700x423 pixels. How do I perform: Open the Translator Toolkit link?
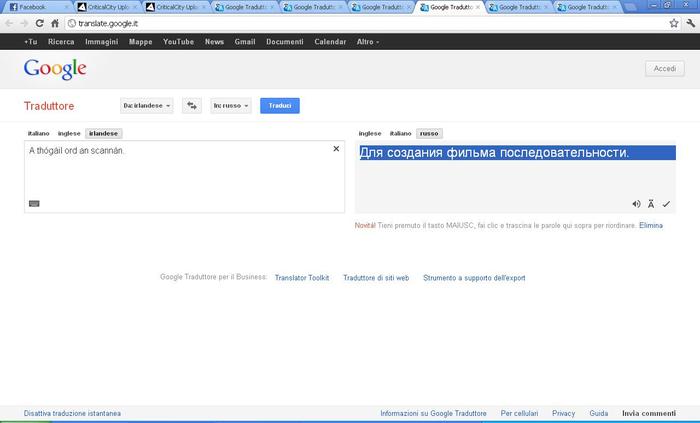[x=302, y=278]
